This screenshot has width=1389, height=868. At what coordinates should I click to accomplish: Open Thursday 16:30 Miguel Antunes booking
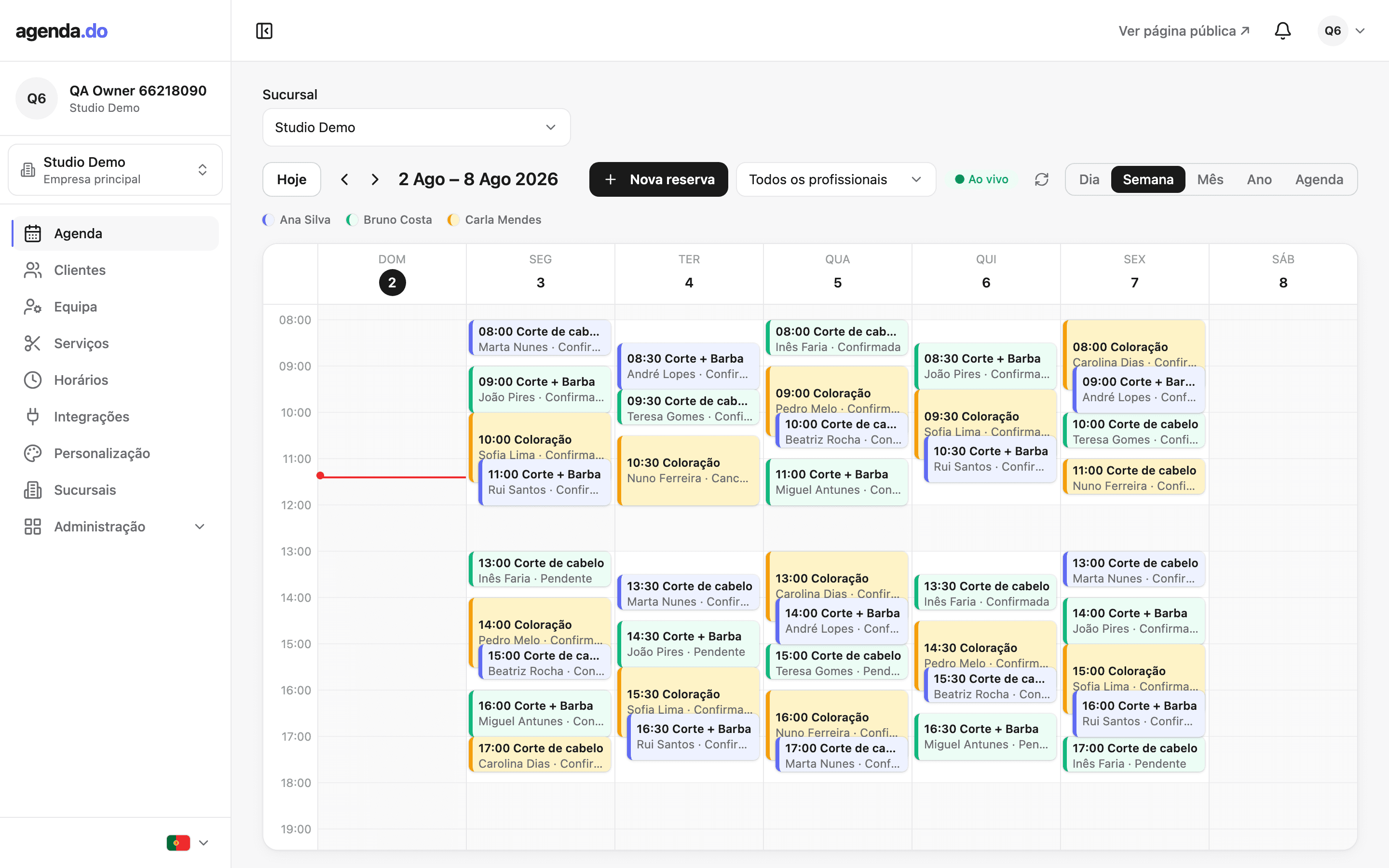click(x=985, y=737)
